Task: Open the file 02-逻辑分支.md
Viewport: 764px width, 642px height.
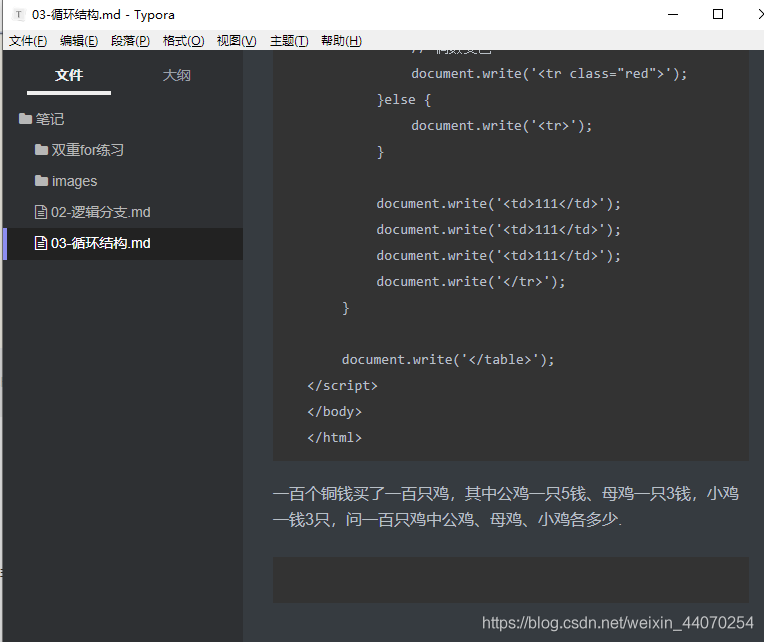Action: click(x=101, y=212)
